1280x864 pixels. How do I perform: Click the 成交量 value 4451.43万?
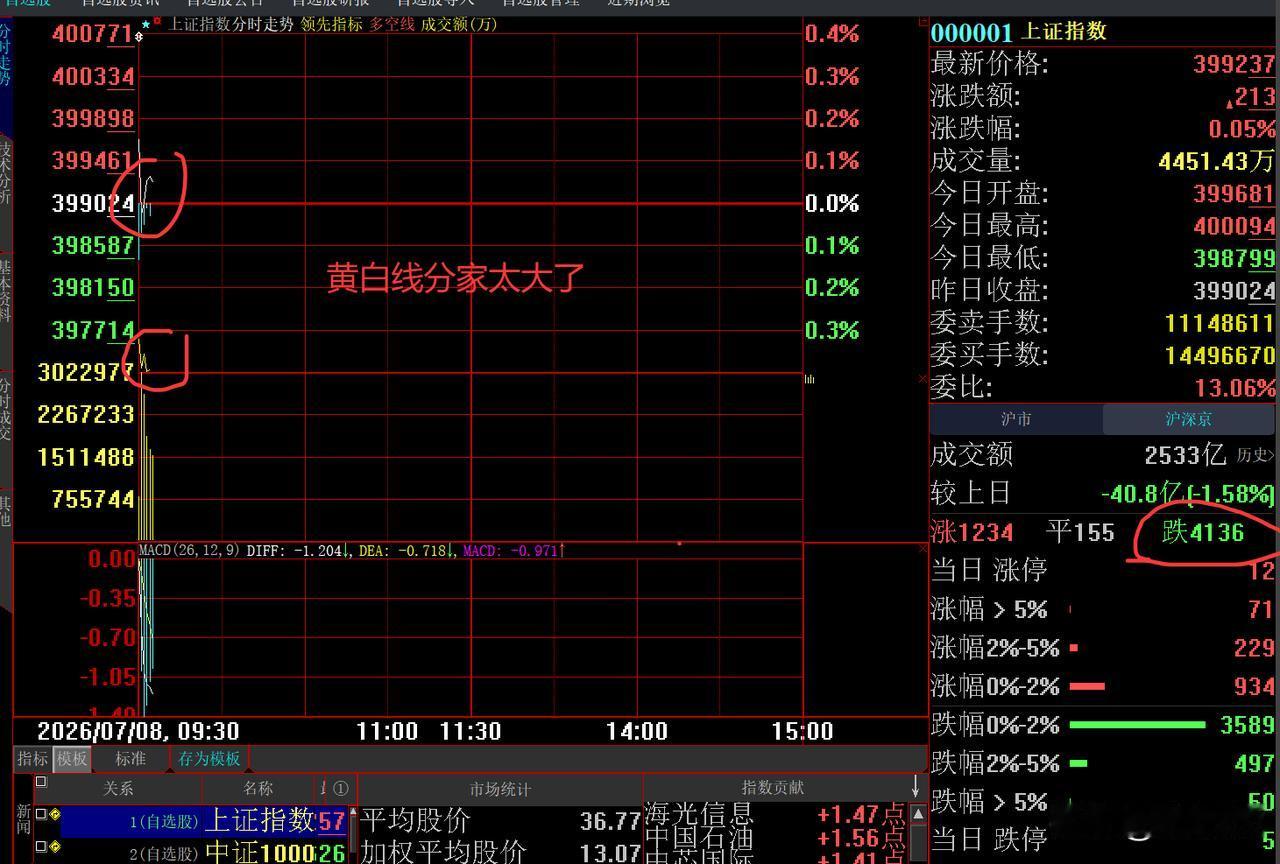coord(1216,160)
